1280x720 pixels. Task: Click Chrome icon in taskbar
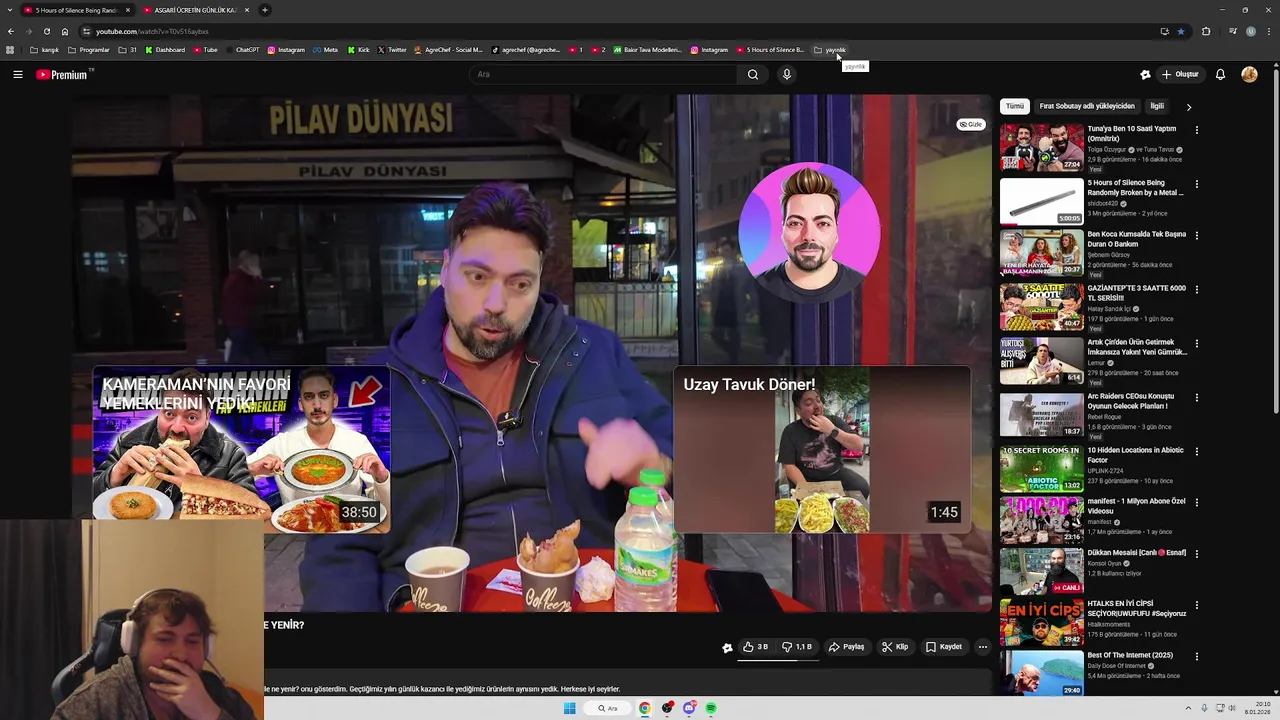coord(645,708)
